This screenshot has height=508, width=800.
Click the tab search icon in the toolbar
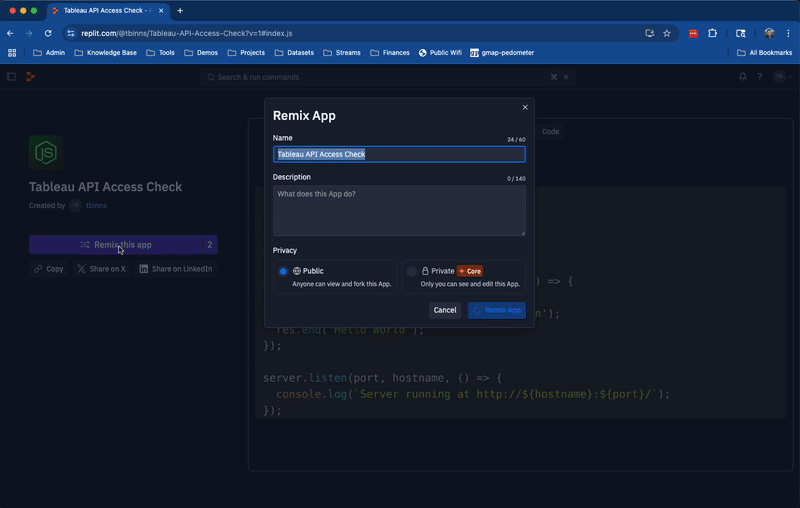coord(741,33)
